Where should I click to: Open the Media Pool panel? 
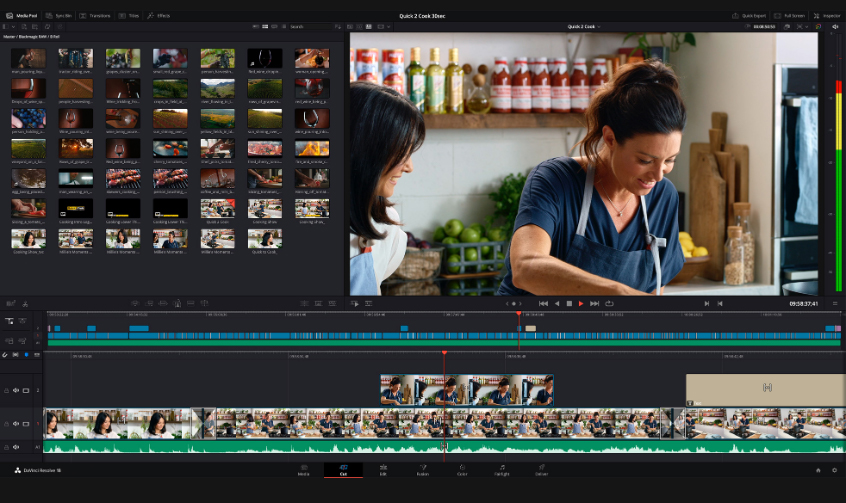(22, 16)
